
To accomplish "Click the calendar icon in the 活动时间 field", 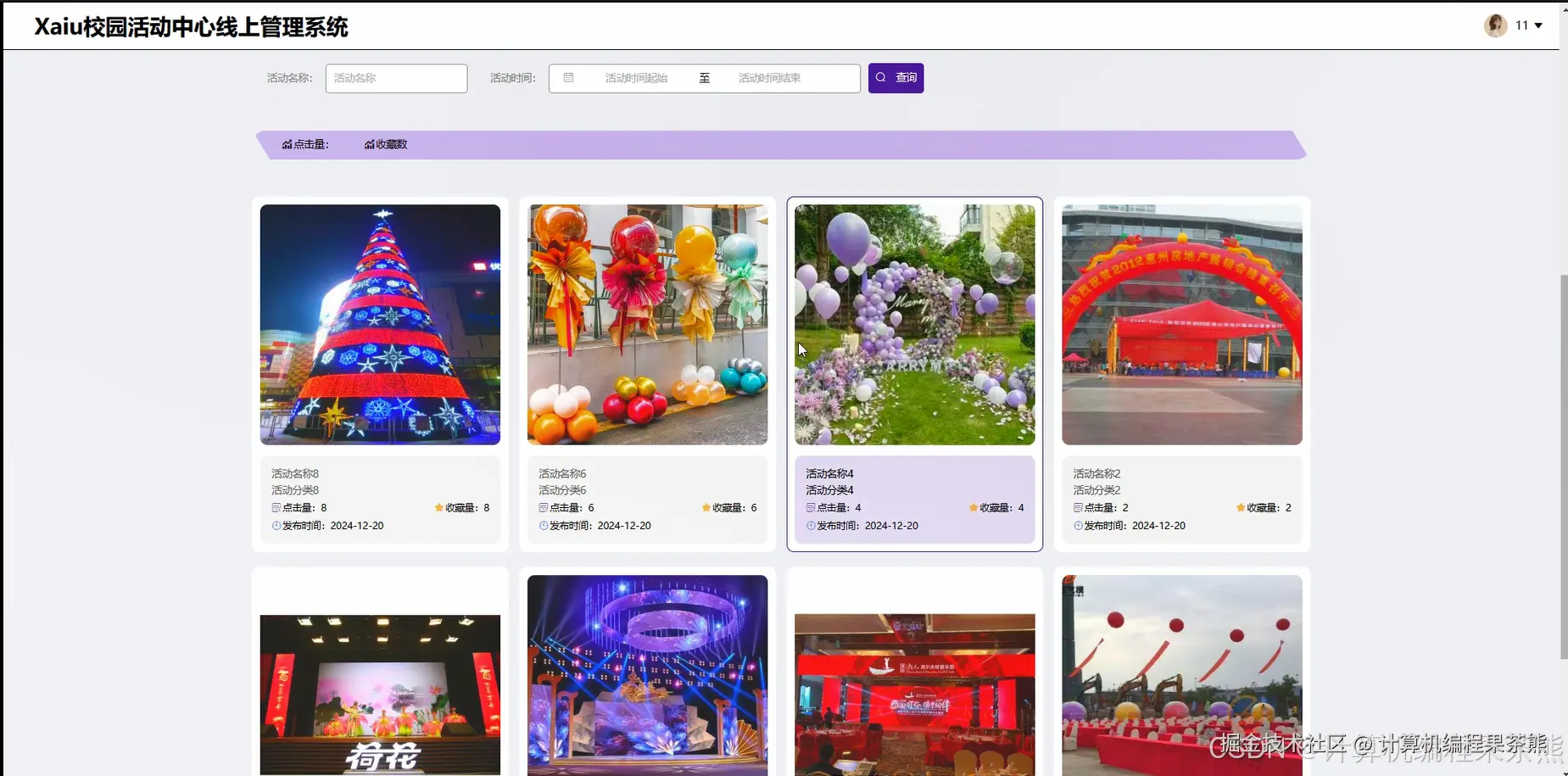I will (568, 77).
